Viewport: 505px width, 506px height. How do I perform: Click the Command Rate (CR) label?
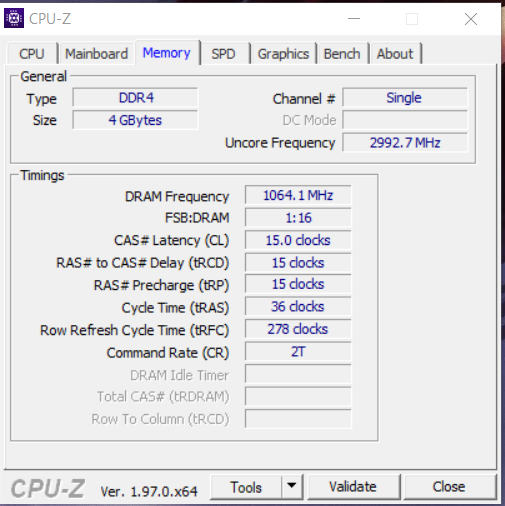tap(168, 353)
